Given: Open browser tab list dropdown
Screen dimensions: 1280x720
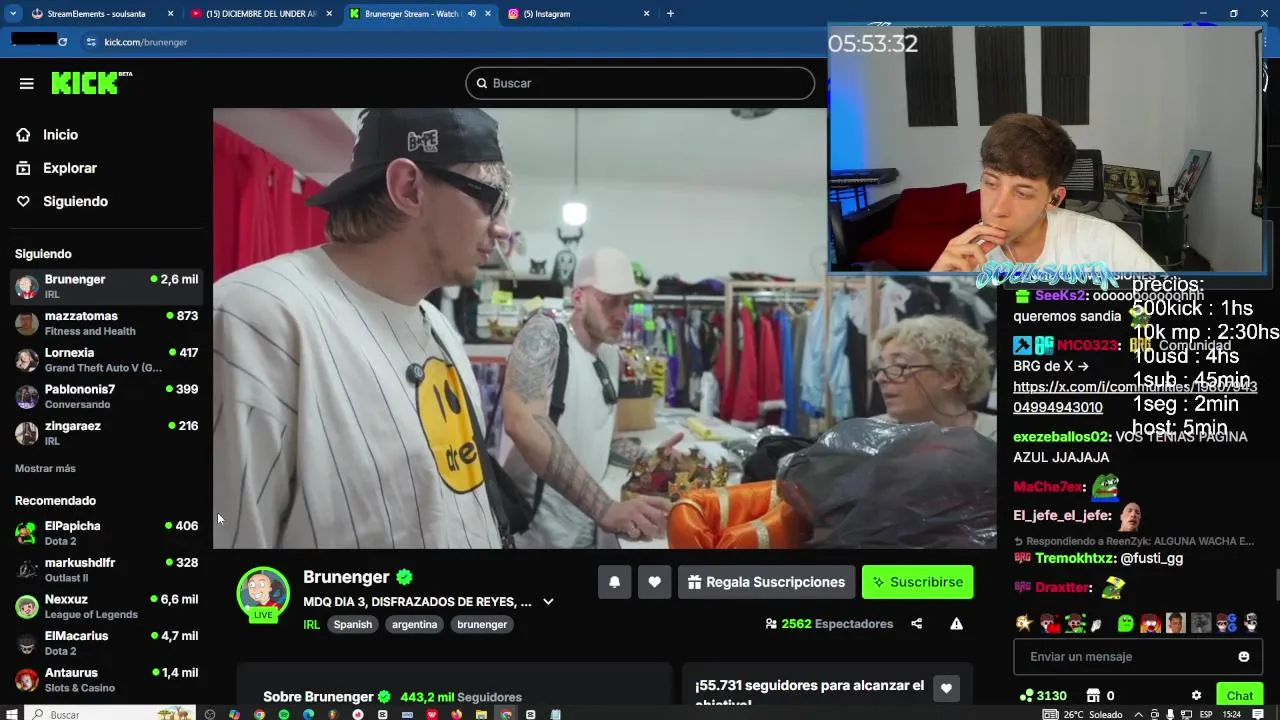Looking at the screenshot, I should coord(13,14).
